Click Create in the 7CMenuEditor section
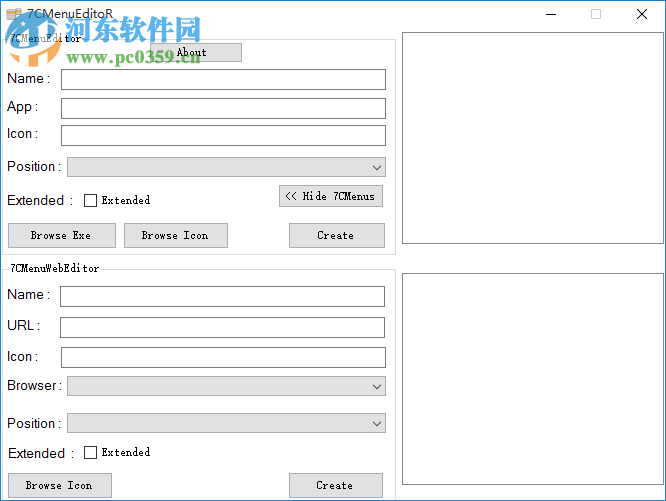The width and height of the screenshot is (666, 501). 337,235
